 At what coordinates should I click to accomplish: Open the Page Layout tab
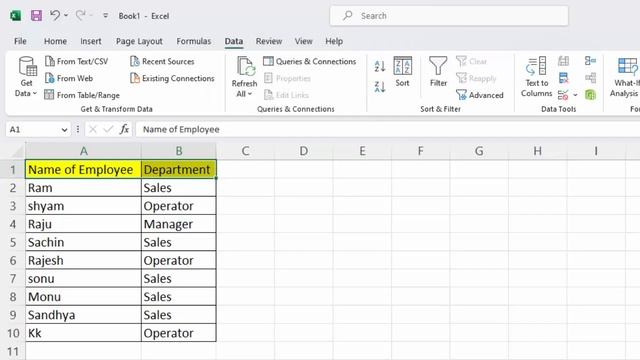pyautogui.click(x=139, y=41)
